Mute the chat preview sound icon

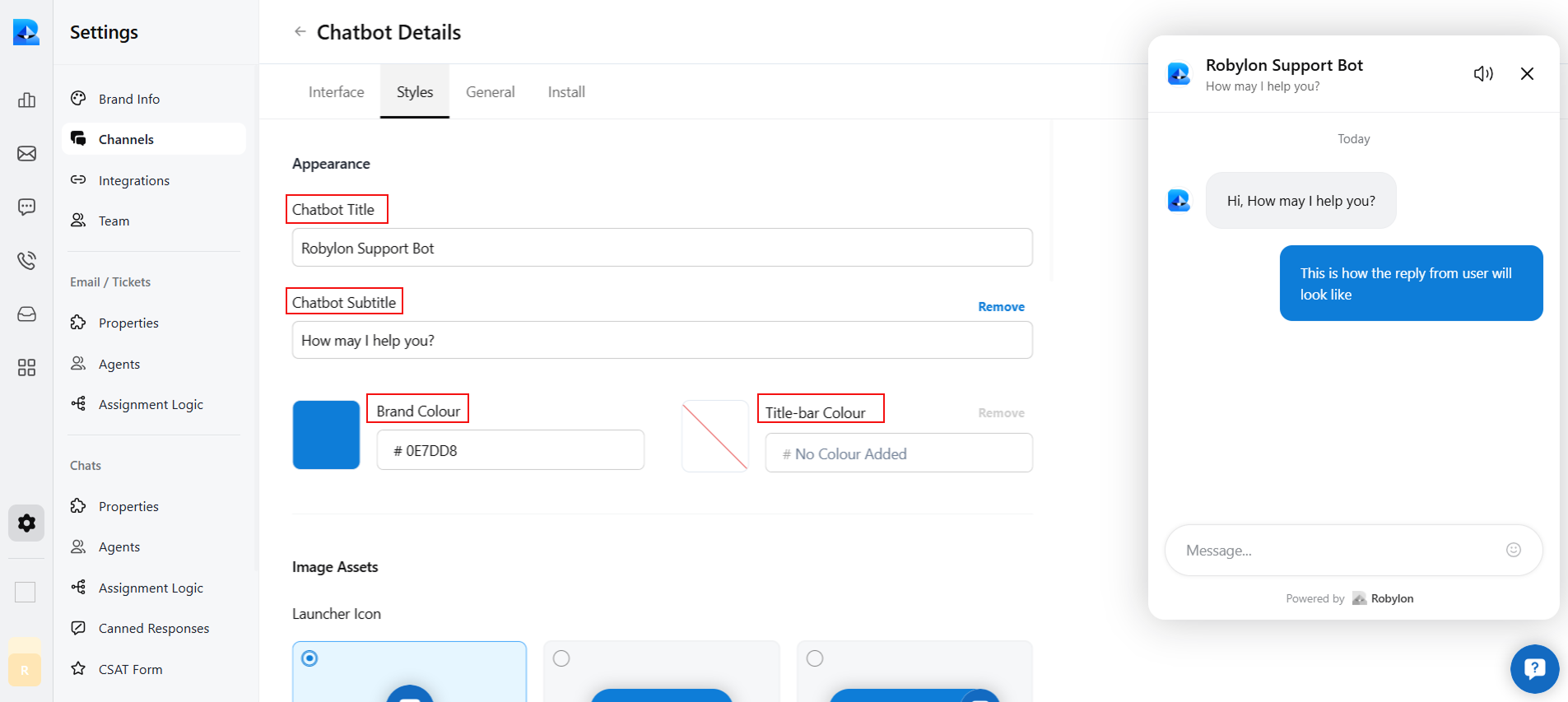[x=1483, y=74]
